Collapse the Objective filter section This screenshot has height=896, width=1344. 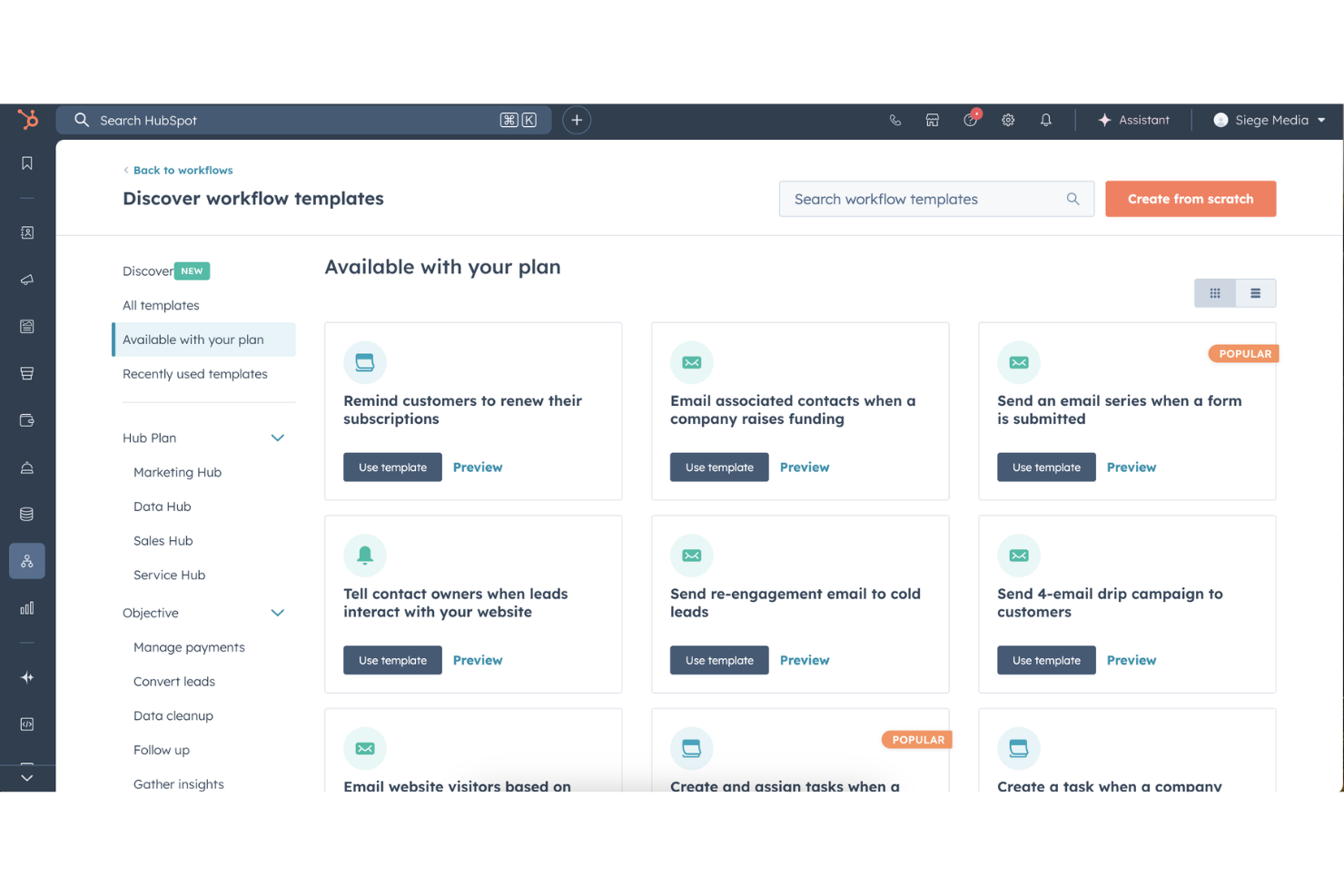278,612
